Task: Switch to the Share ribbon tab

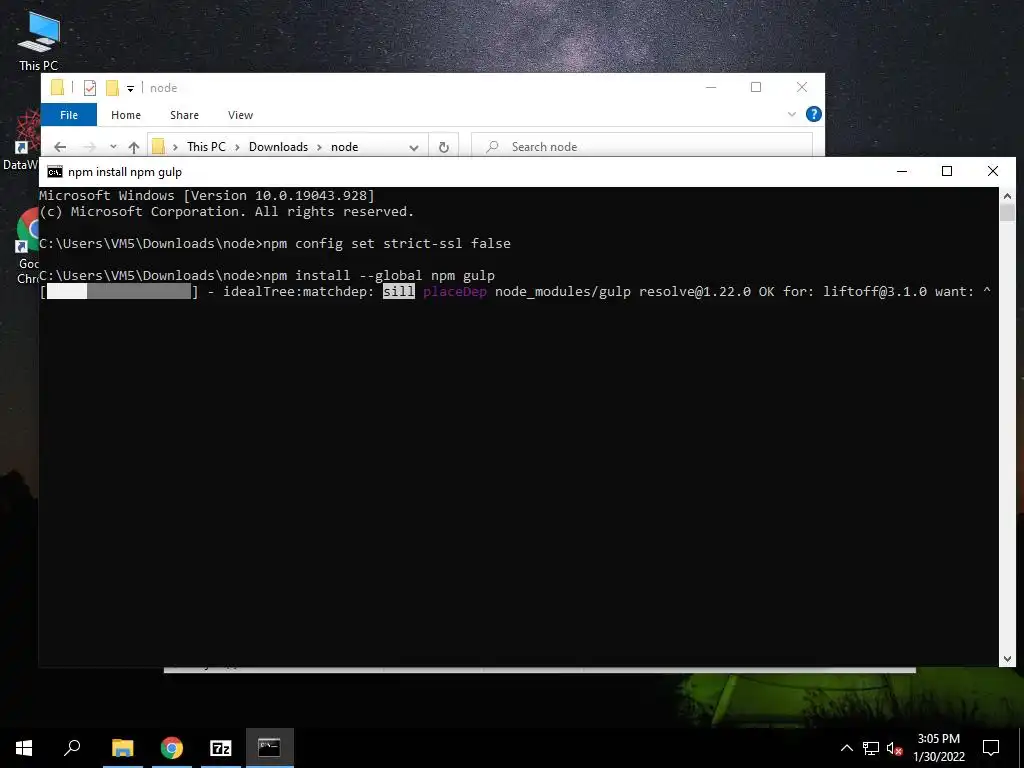Action: click(x=184, y=115)
